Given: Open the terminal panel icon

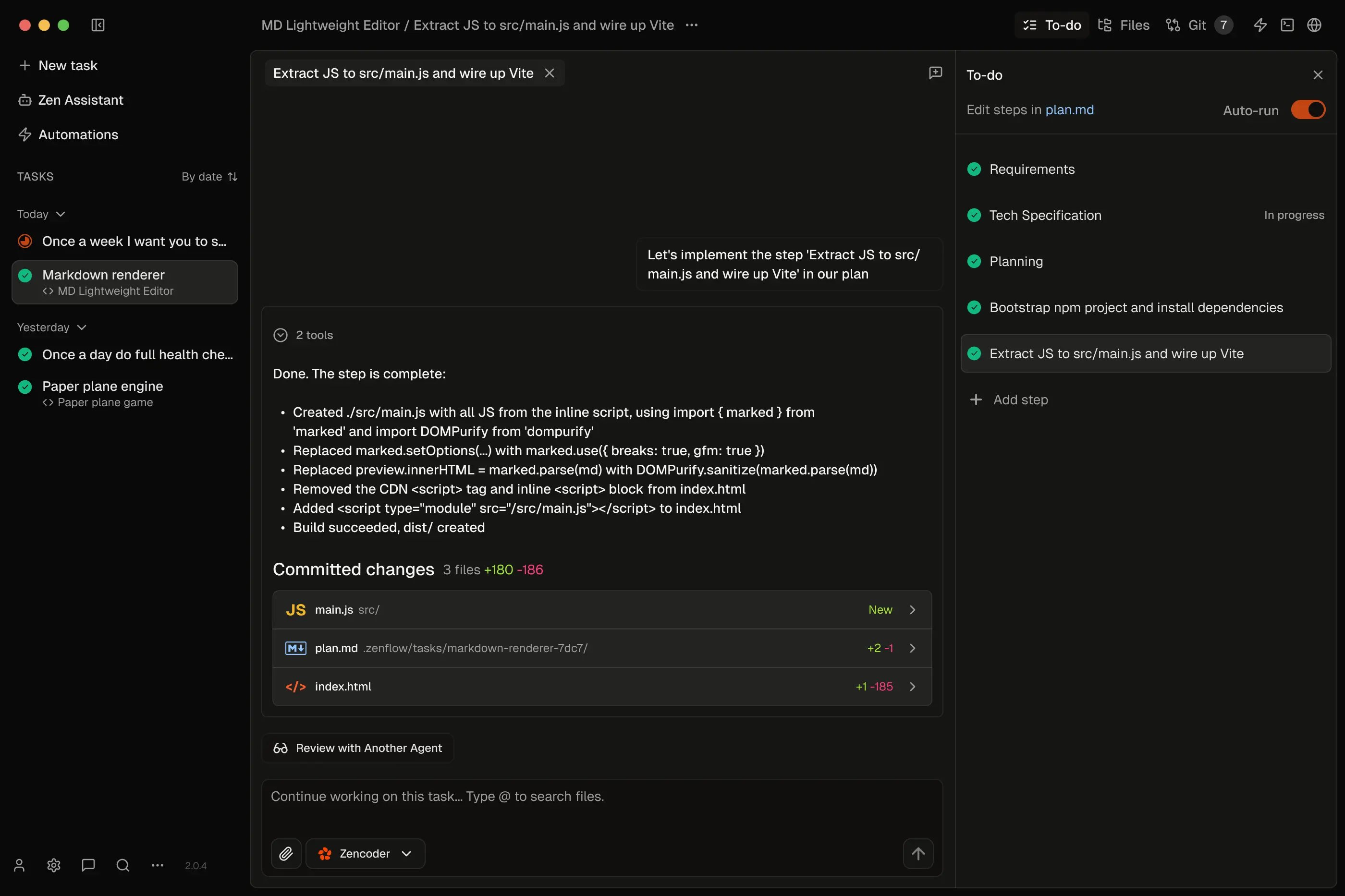Looking at the screenshot, I should pos(1287,25).
